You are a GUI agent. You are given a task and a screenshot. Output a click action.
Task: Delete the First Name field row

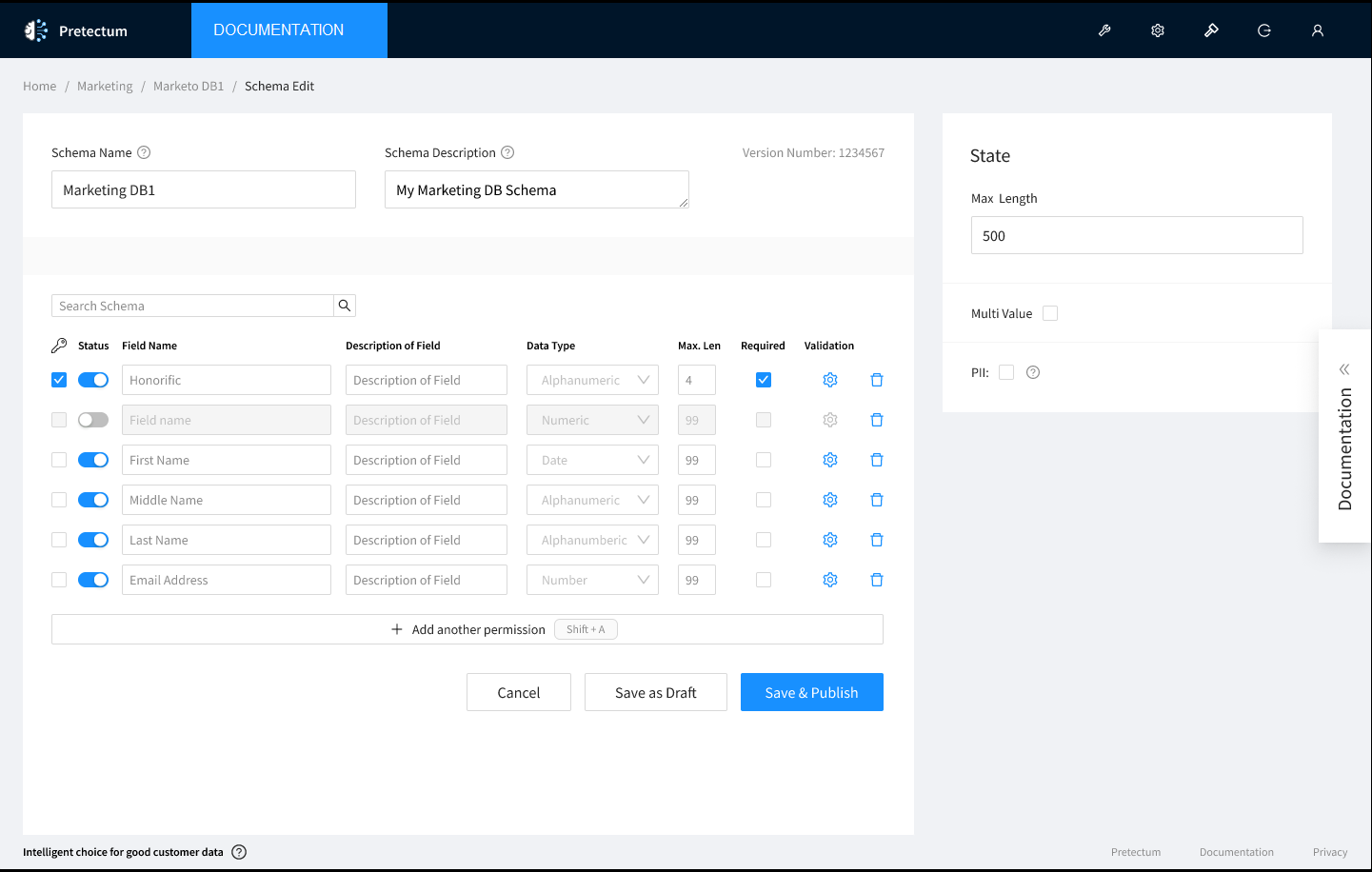point(877,460)
